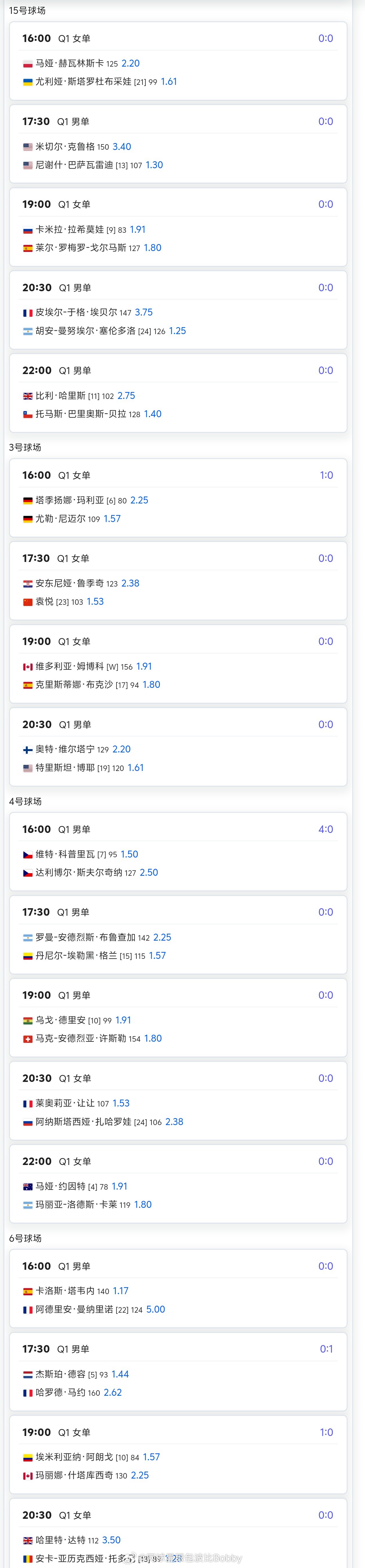
Task: Open the 4:0 score of 科普里瓦 match
Action: point(326,829)
